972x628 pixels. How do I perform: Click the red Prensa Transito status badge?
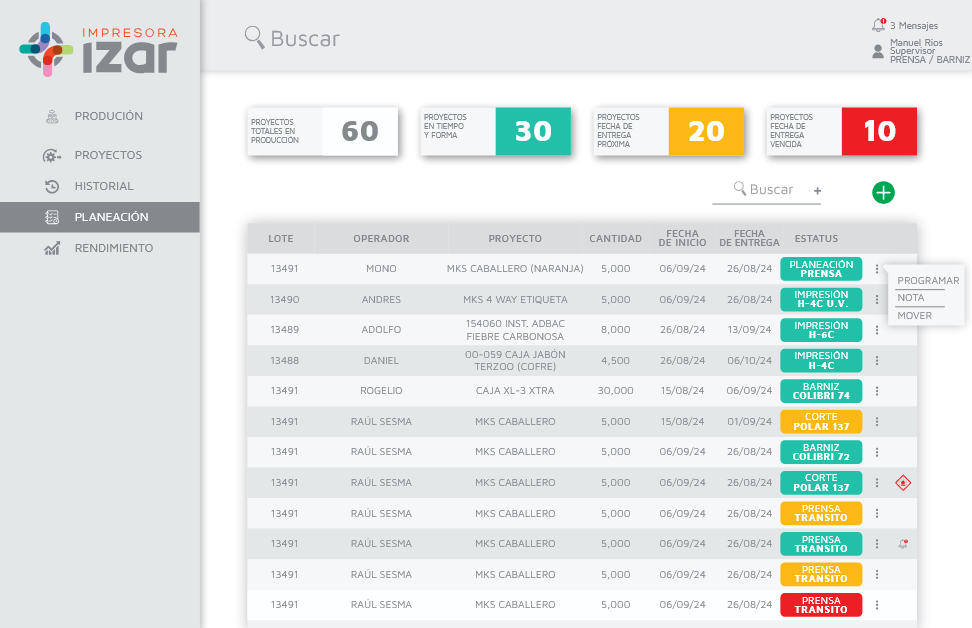[x=821, y=605]
